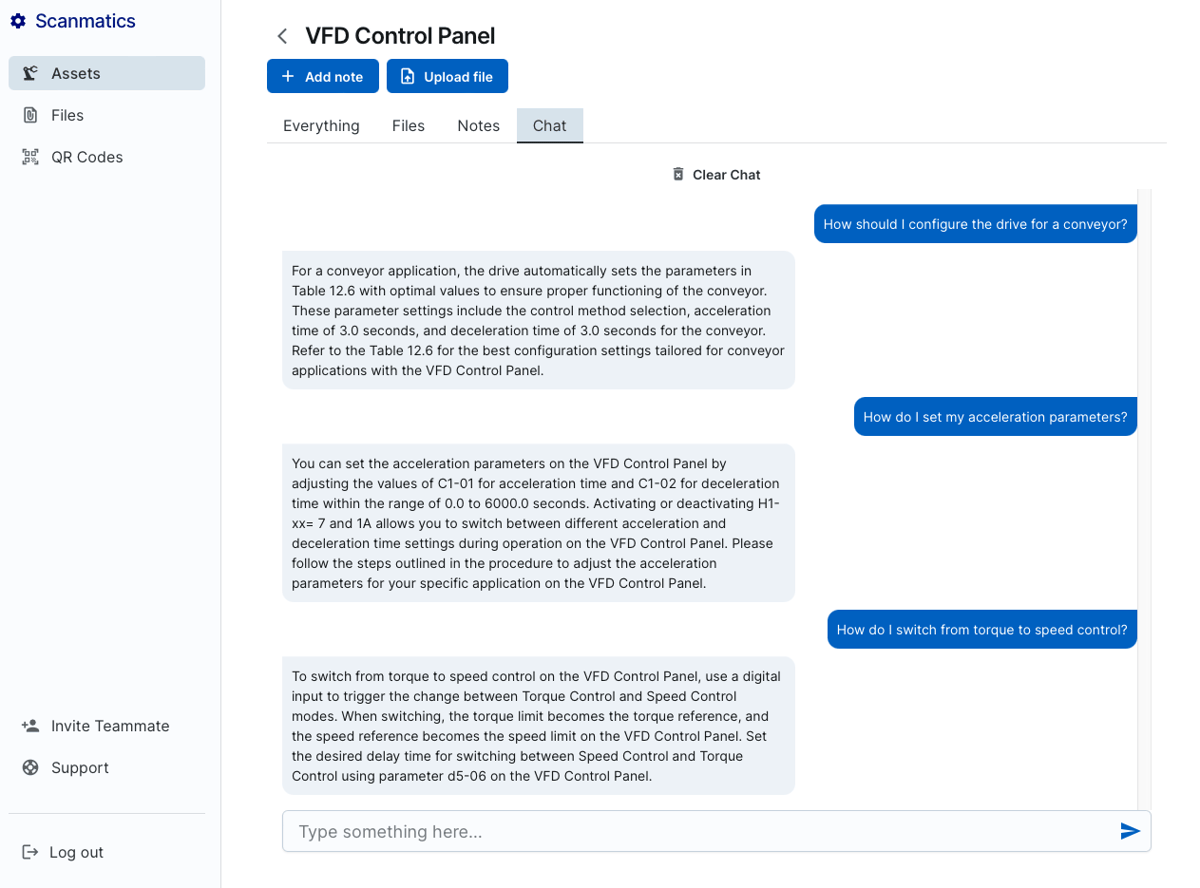The height and width of the screenshot is (888, 1200).
Task: Click the Add note button
Action: tap(323, 76)
